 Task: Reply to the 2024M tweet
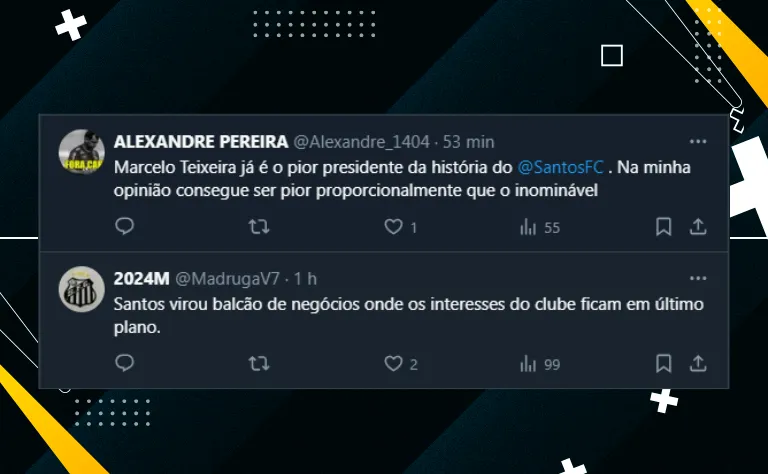pos(124,363)
